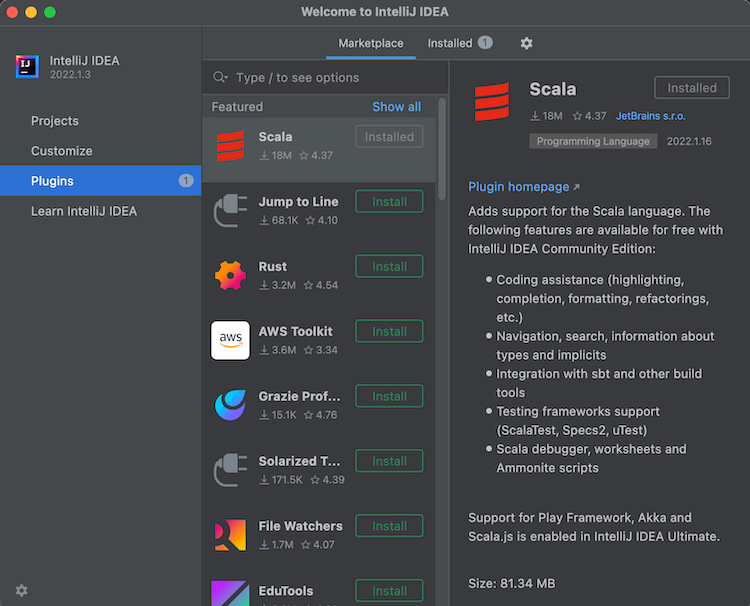Click the Rust gear plugin icon
The image size is (750, 606).
(231, 275)
